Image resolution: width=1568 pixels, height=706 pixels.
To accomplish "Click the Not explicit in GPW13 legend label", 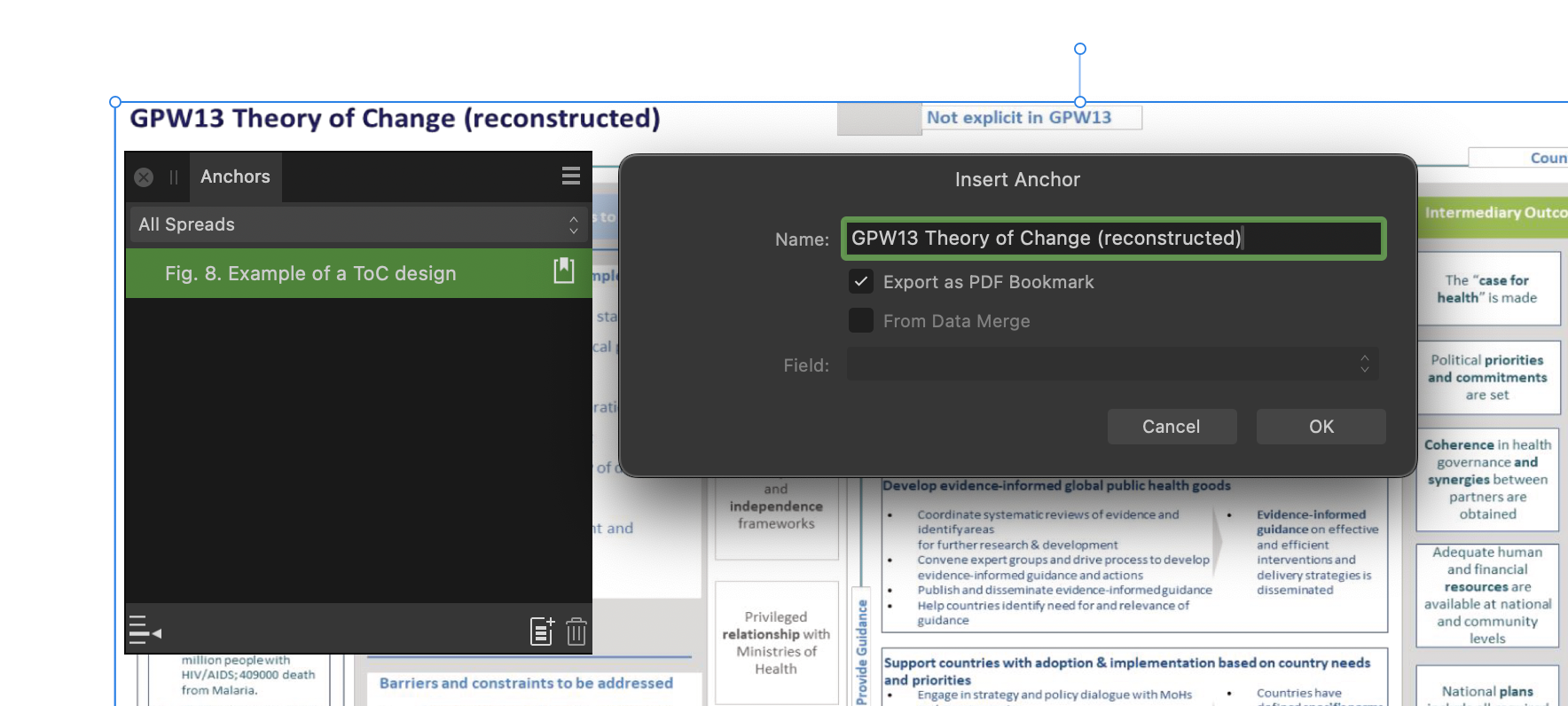I will coord(1019,117).
